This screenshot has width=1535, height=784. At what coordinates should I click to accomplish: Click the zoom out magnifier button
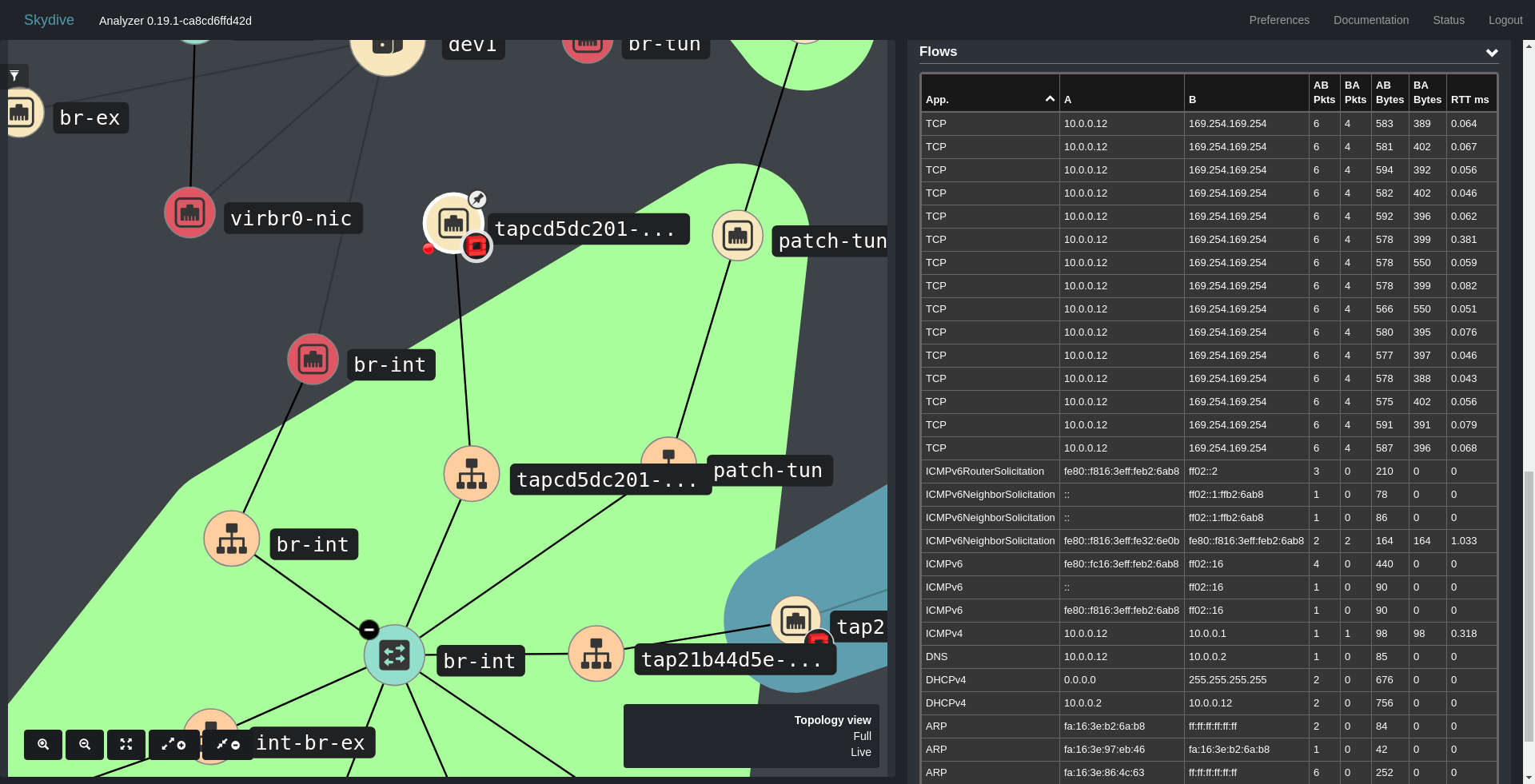[85, 744]
